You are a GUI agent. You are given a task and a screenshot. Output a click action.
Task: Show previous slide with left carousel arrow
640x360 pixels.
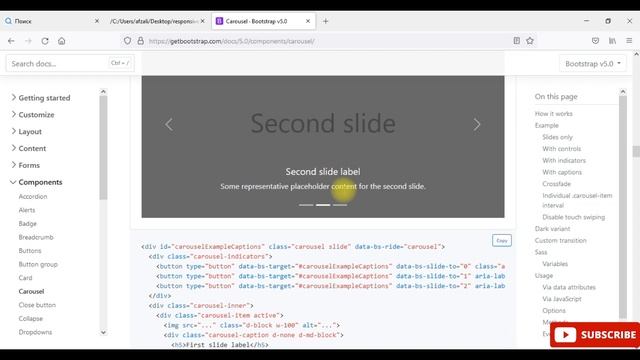point(169,124)
